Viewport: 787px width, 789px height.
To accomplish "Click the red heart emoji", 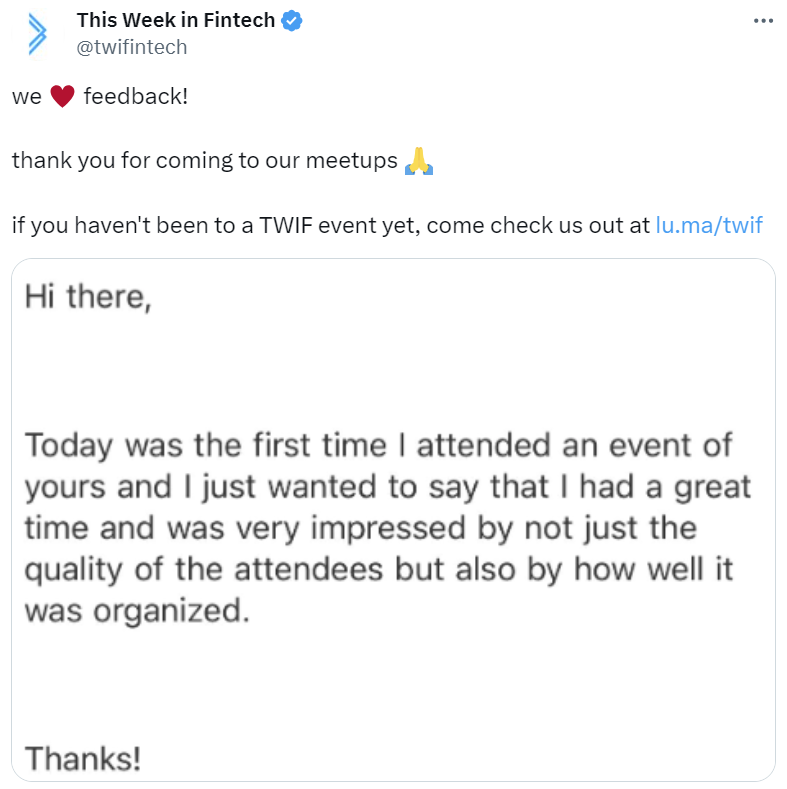I will point(62,96).
